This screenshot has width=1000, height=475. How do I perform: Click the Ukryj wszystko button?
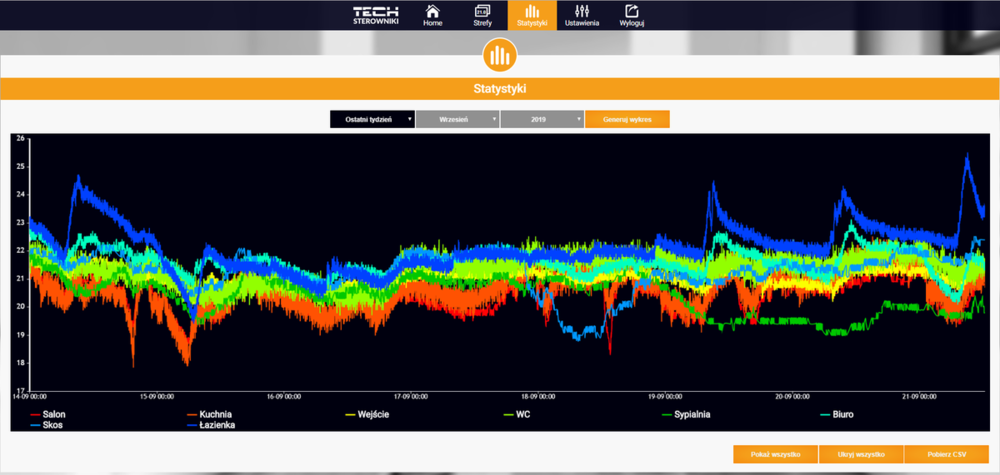click(x=860, y=454)
